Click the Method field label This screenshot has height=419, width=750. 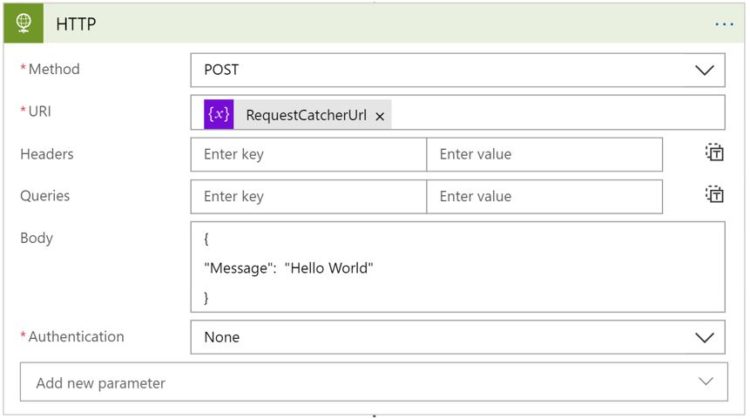pyautogui.click(x=54, y=69)
